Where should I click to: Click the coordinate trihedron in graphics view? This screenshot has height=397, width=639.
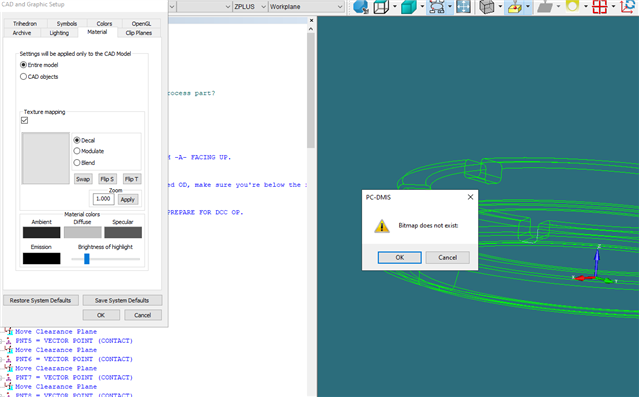[595, 265]
